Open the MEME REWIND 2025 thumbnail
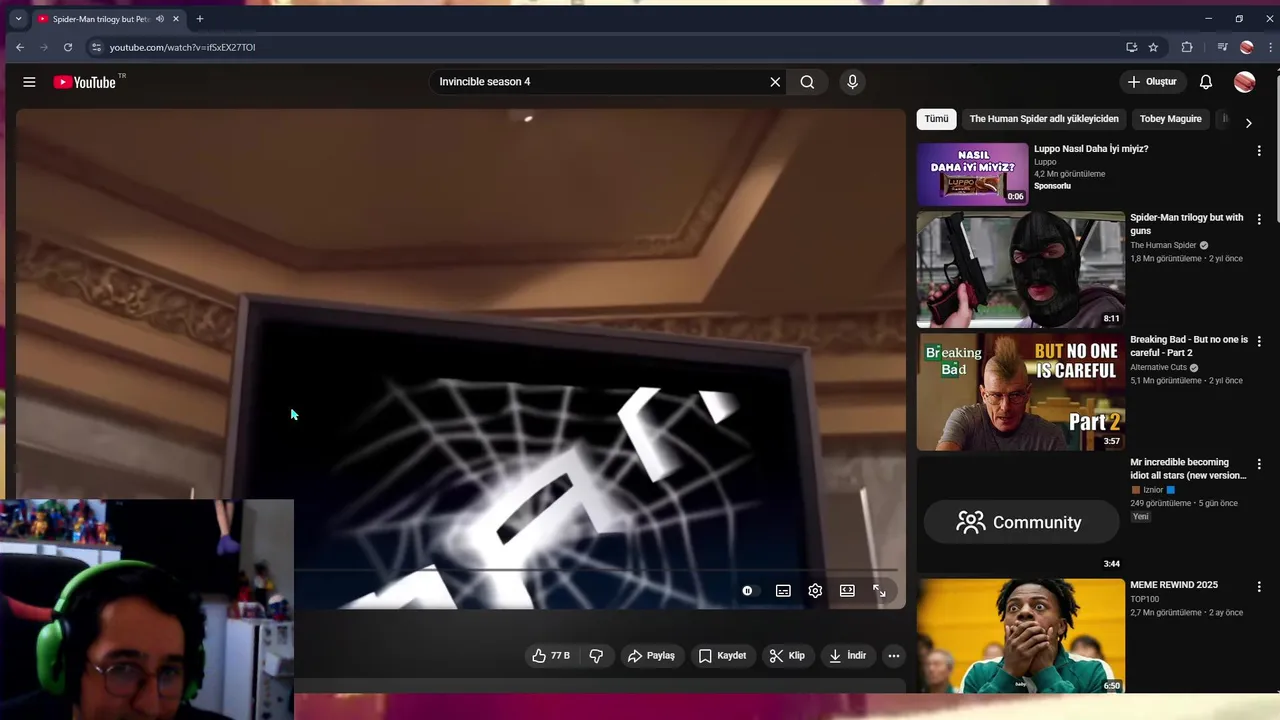 1021,636
